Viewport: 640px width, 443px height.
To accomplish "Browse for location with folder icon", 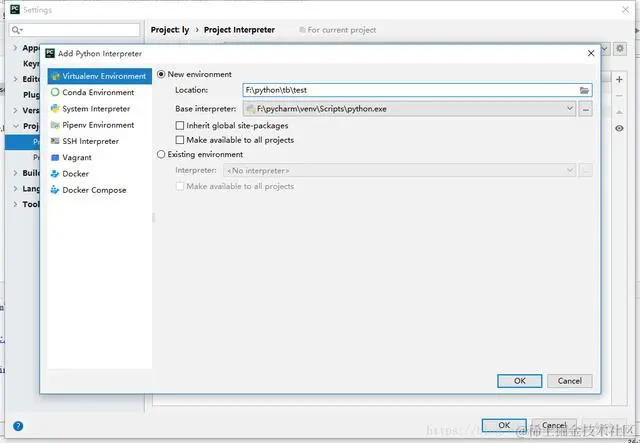I will pyautogui.click(x=584, y=90).
